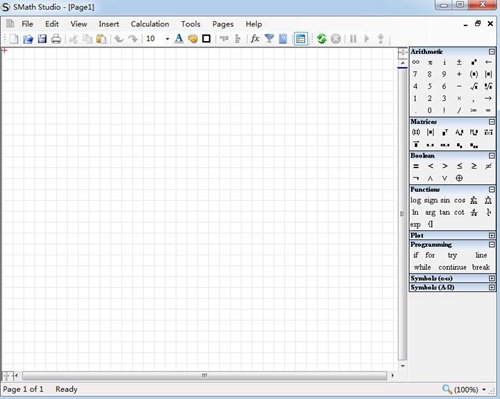Screen dimensions: 500x399
Task: Collapse the Programming panel
Action: (x=492, y=245)
